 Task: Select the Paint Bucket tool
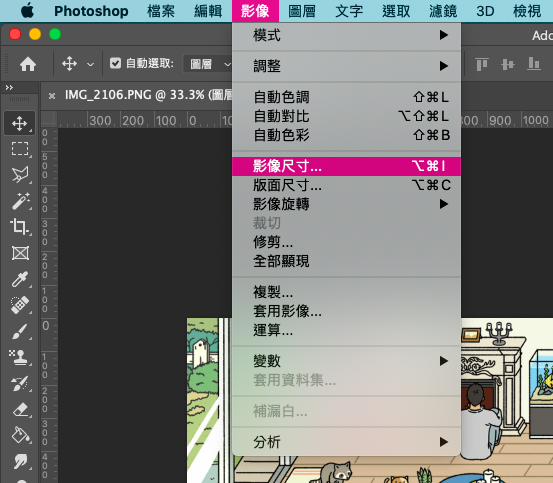point(20,435)
